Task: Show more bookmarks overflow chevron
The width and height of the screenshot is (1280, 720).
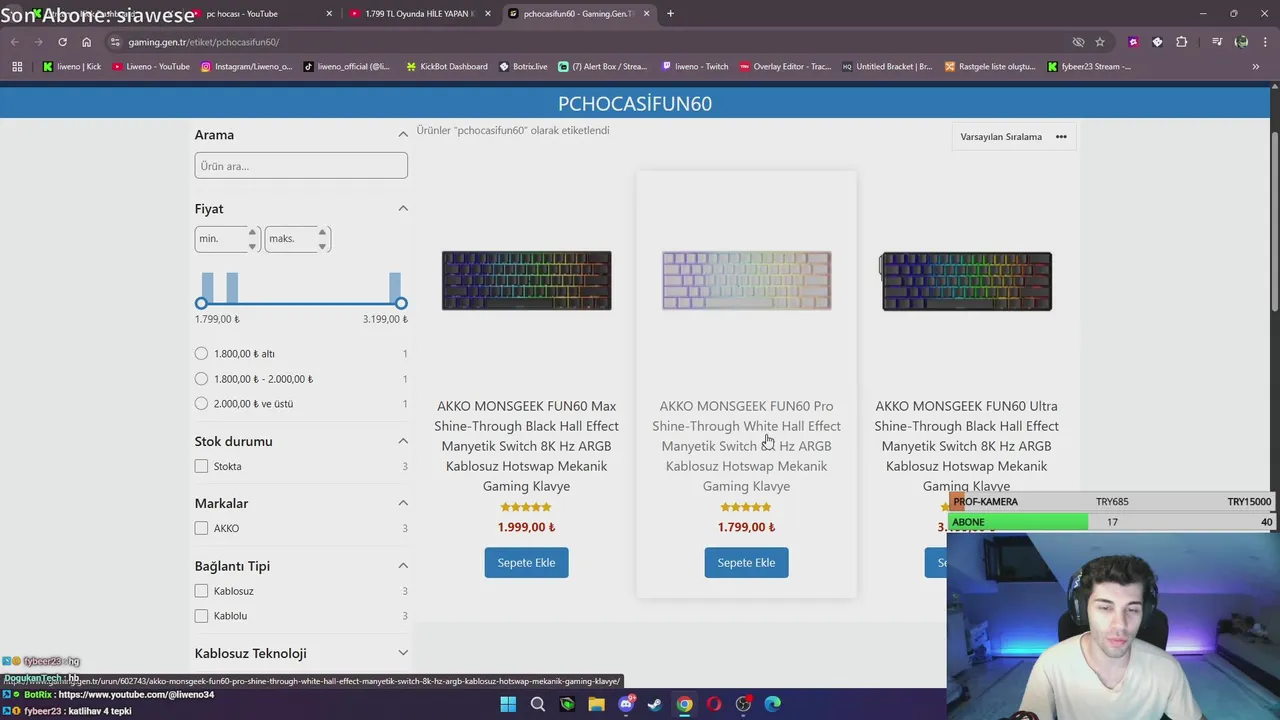Action: (1256, 67)
